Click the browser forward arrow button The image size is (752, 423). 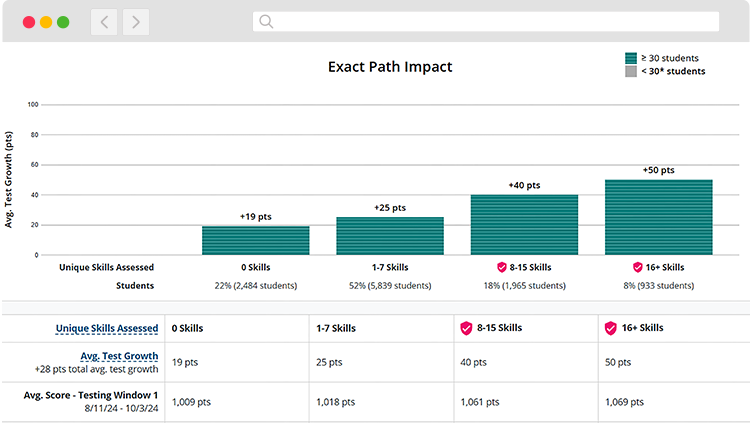click(x=136, y=21)
